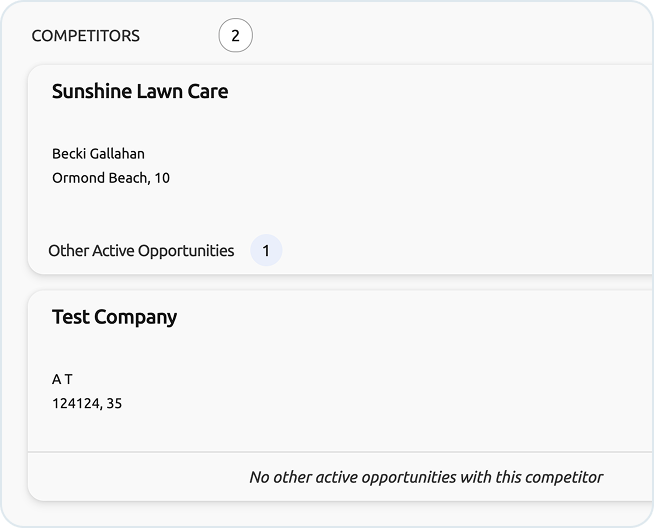Open the Test Company competitor title
This screenshot has width=654, height=528.
(x=114, y=318)
